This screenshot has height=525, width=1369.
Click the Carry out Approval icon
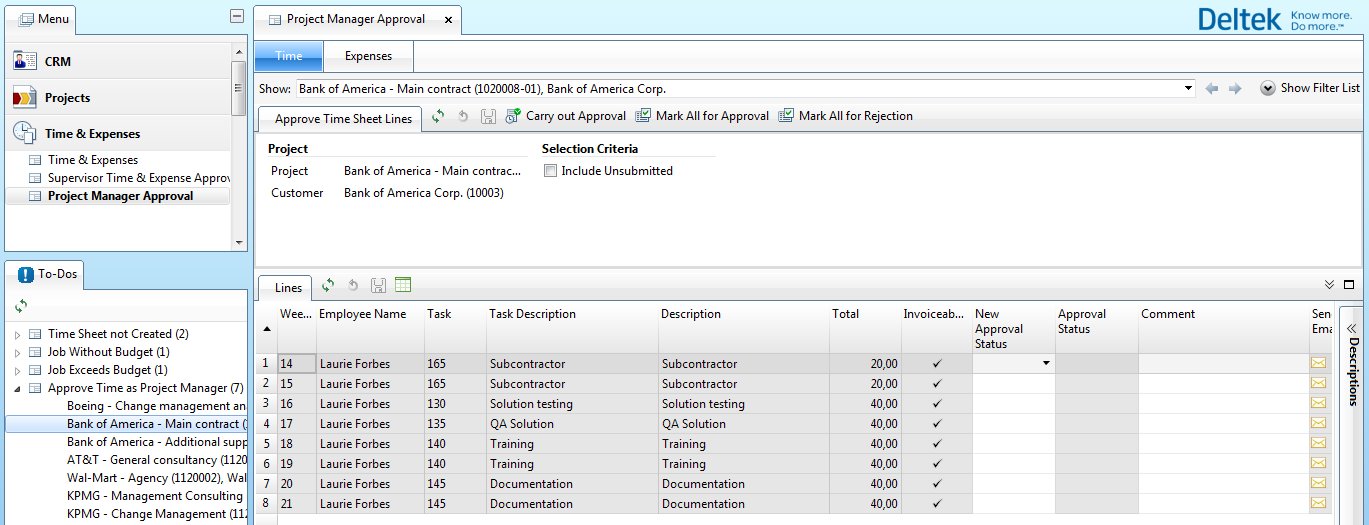pyautogui.click(x=513, y=116)
